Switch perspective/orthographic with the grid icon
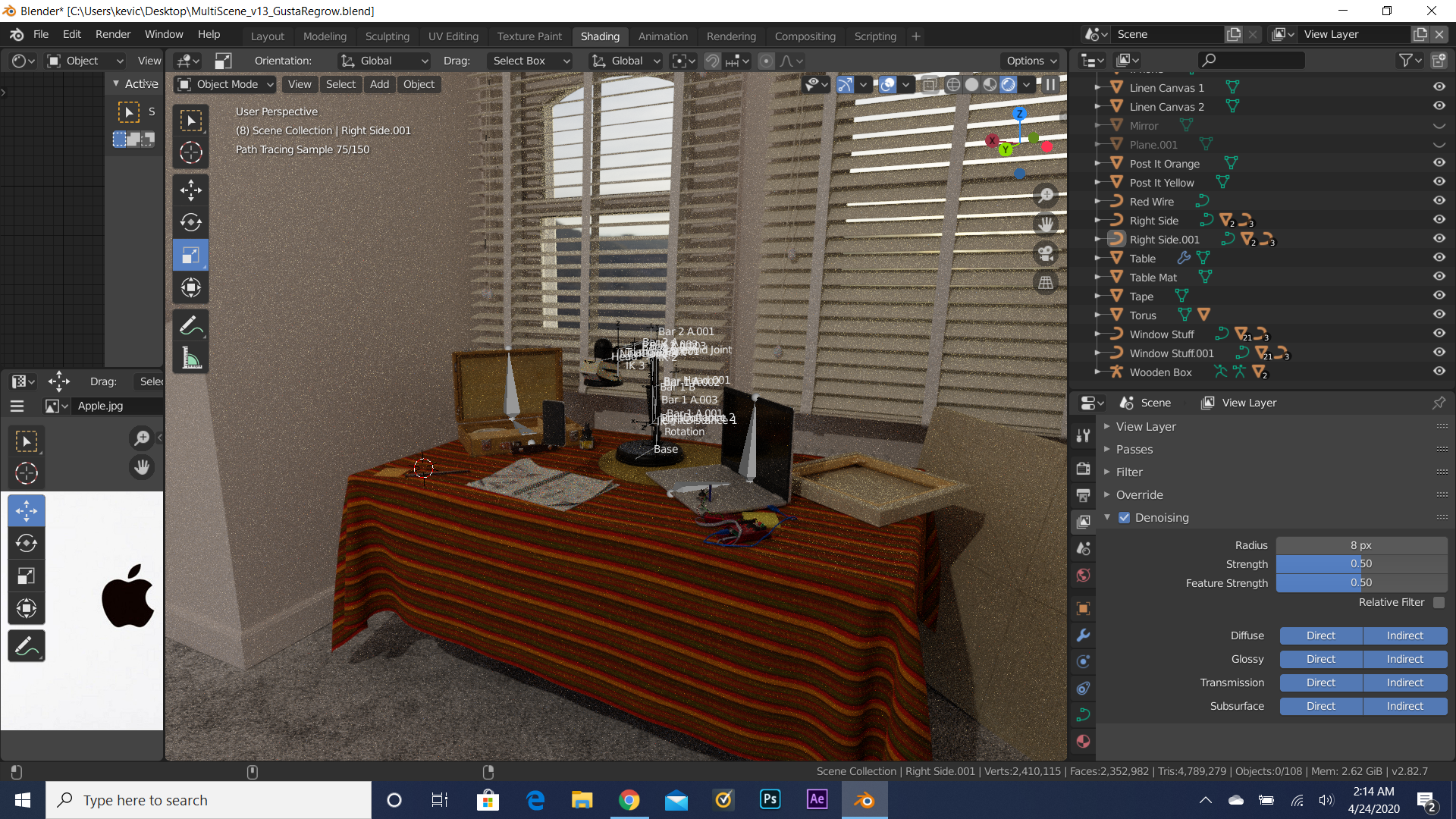The image size is (1456, 819). 1046,282
